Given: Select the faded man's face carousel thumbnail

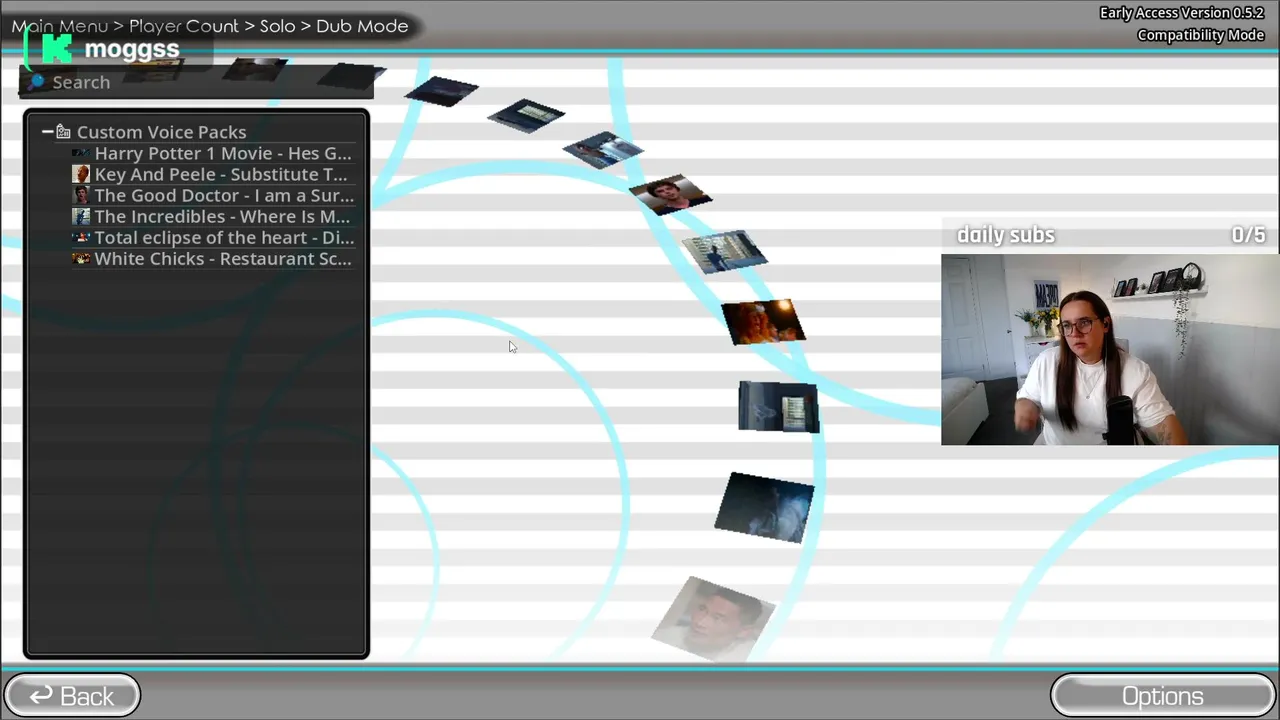Looking at the screenshot, I should (x=713, y=618).
